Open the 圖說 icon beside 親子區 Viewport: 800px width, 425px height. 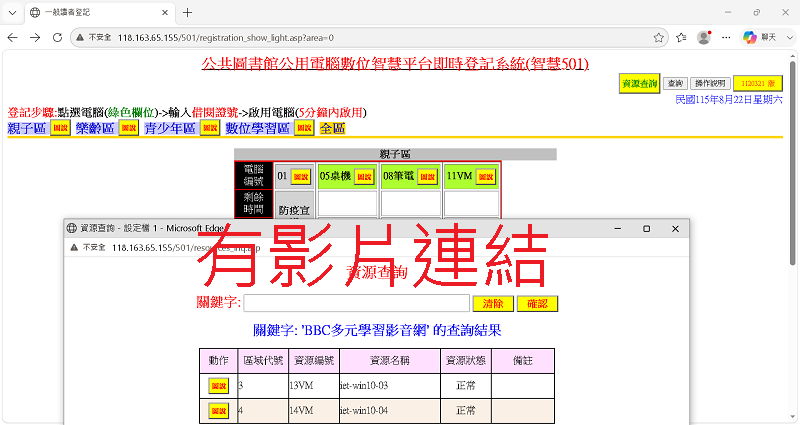coord(60,128)
